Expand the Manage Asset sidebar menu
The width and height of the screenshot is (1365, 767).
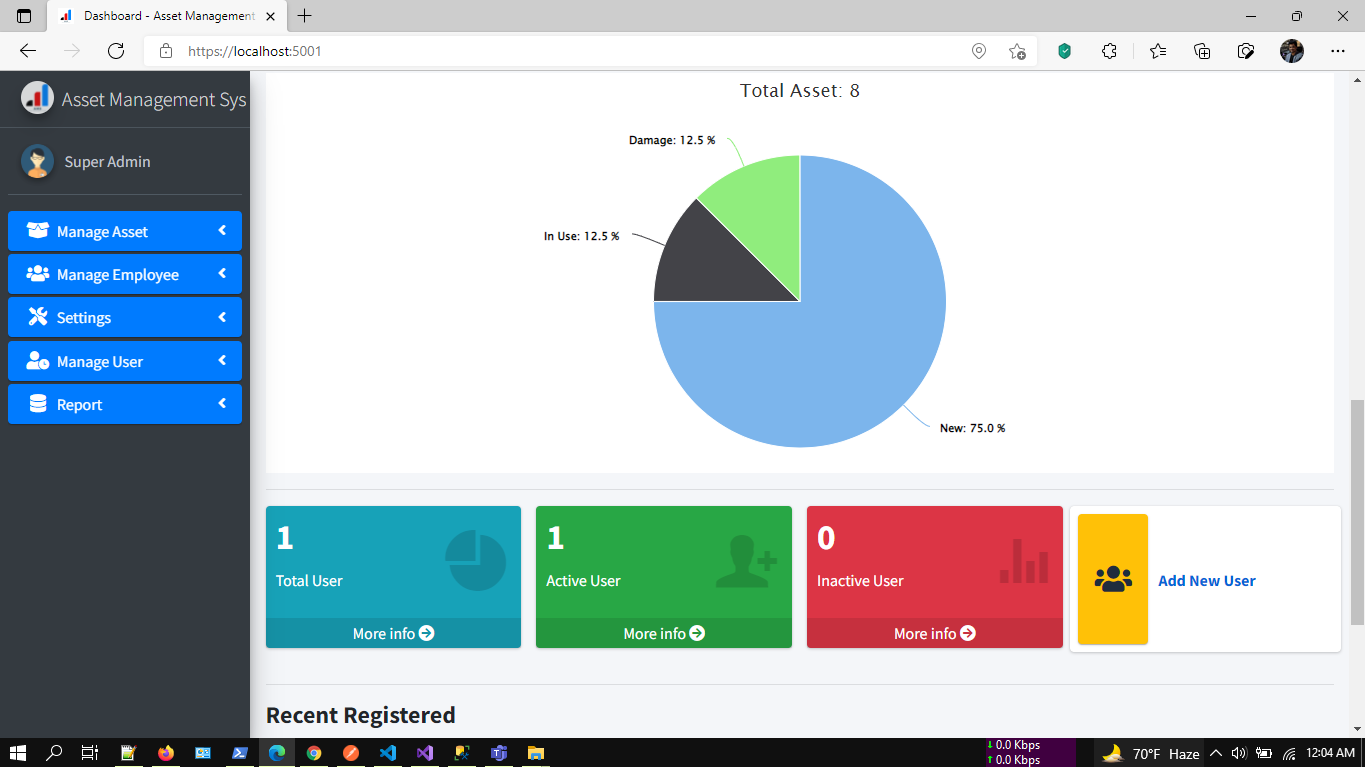click(x=125, y=231)
